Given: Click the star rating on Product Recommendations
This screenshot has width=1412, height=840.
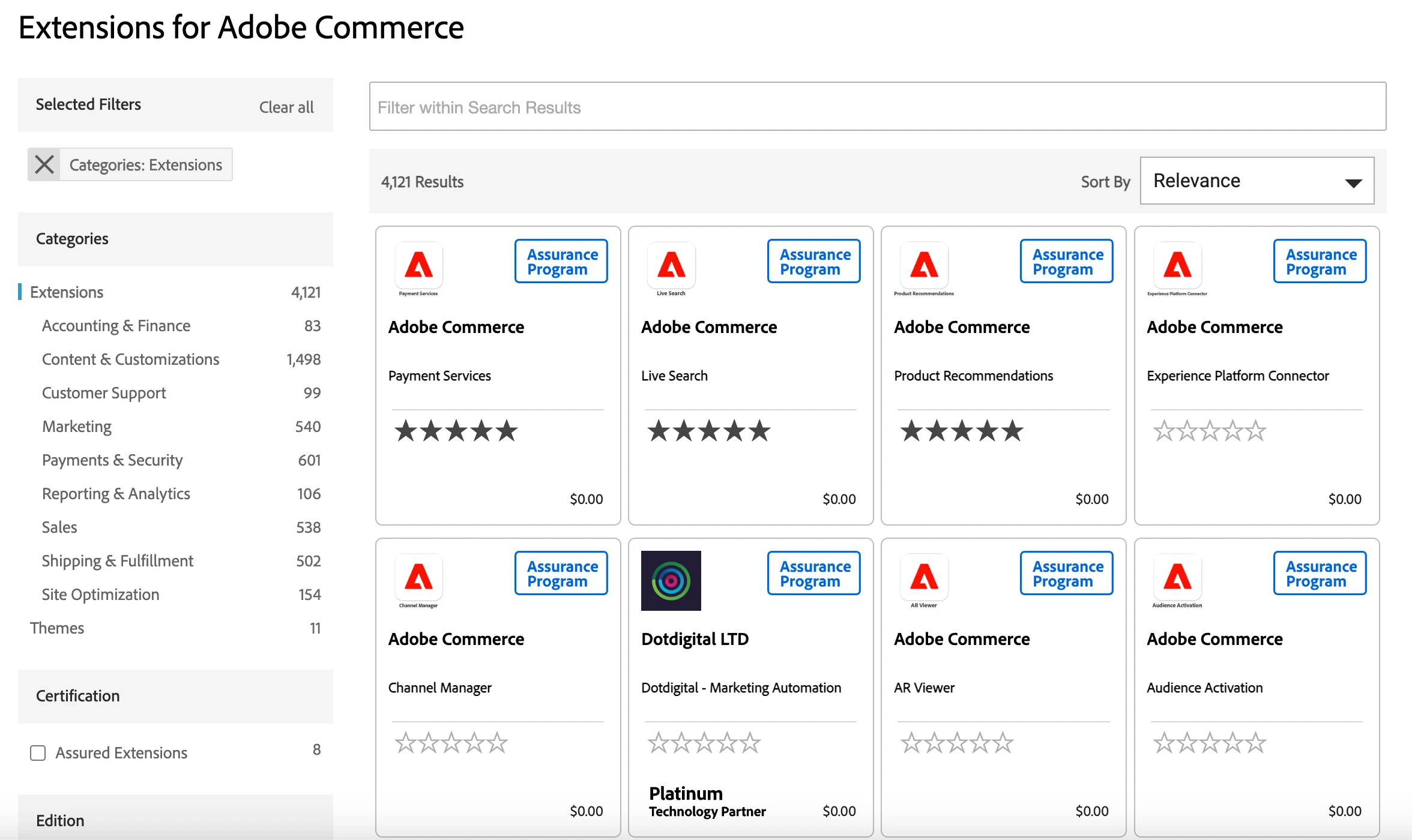Looking at the screenshot, I should point(961,431).
